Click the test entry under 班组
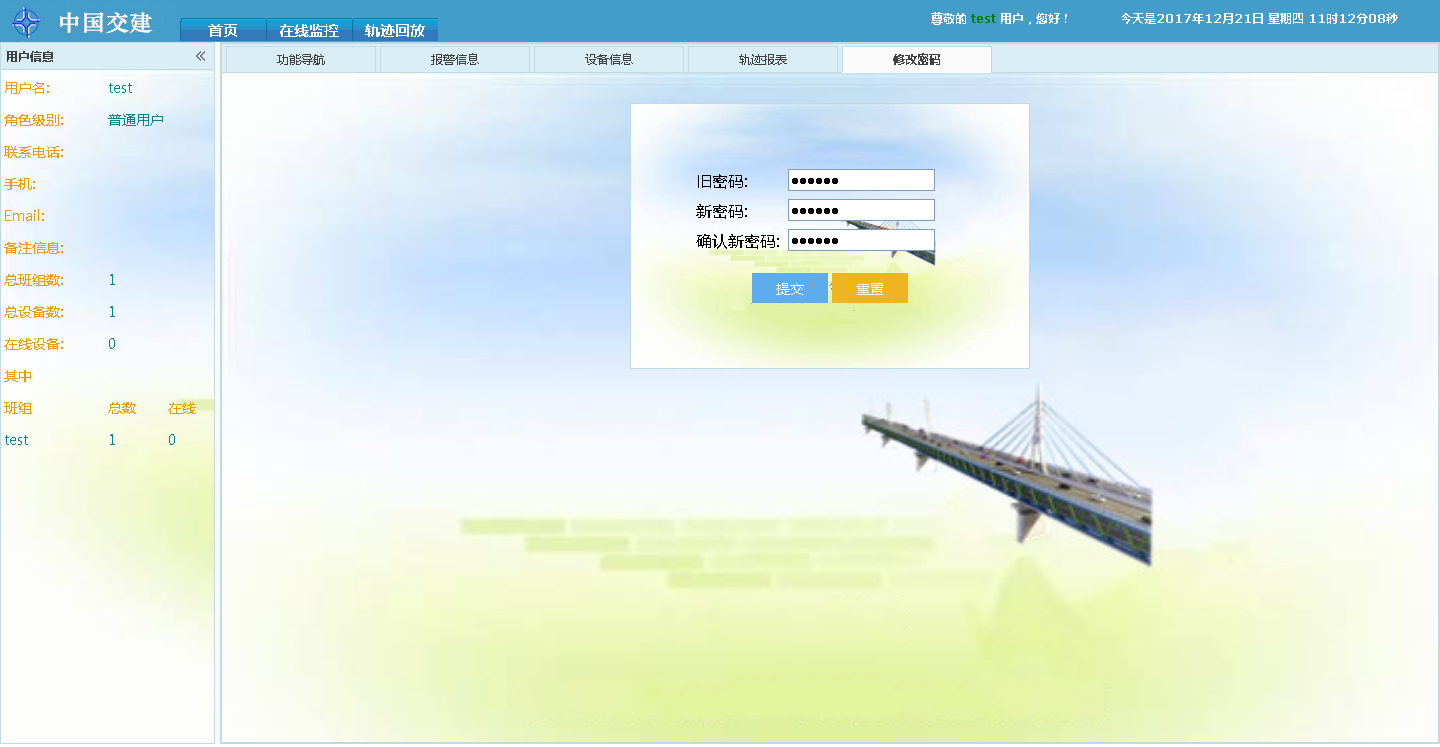 click(x=17, y=440)
